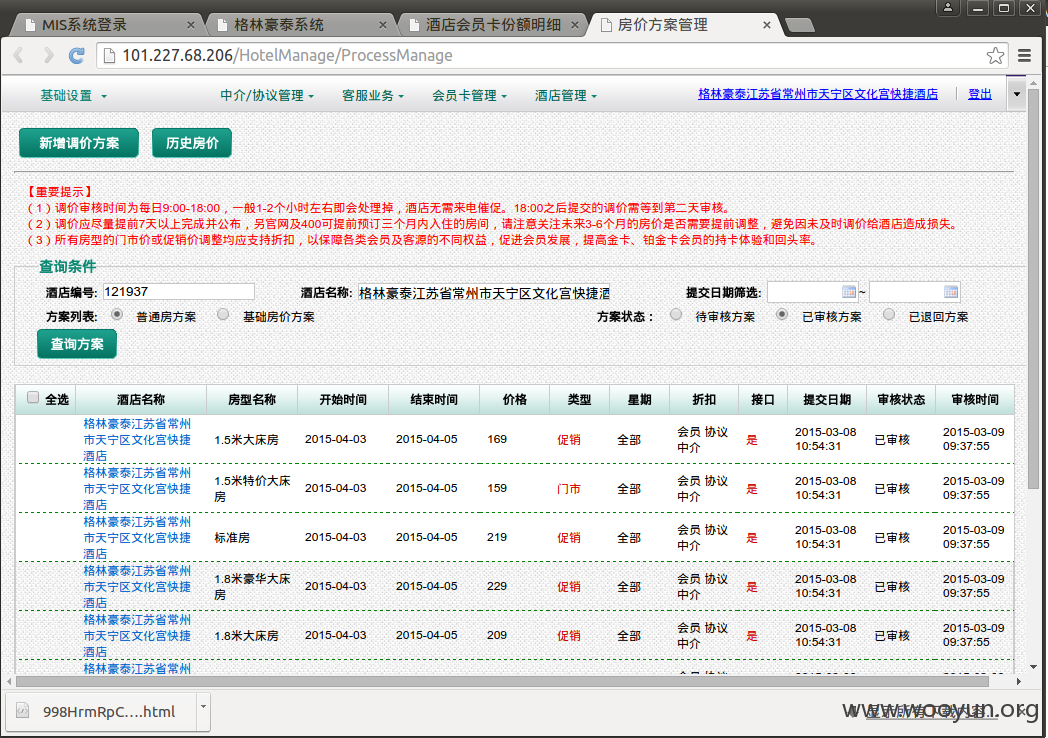Click the scroll-down arrow of vertical scrollbar
The width and height of the screenshot is (1048, 738).
(1033, 666)
